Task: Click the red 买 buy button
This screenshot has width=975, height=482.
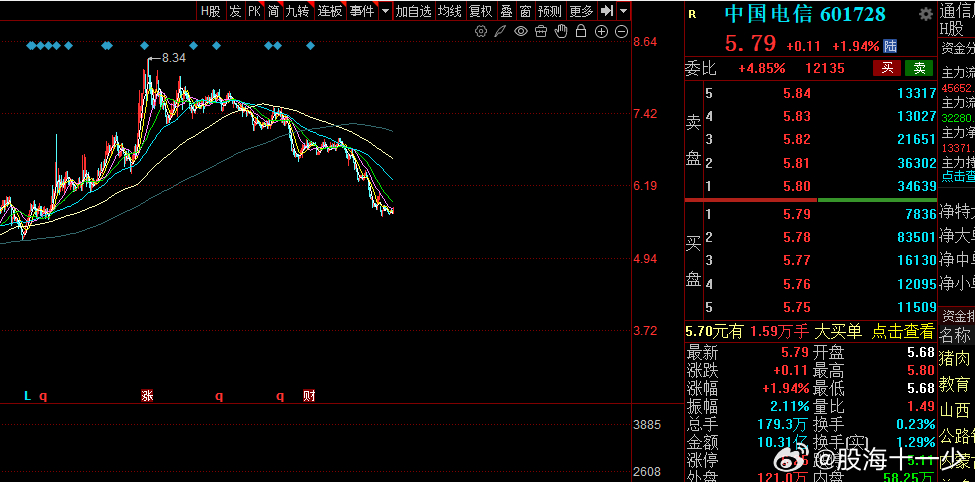Action: click(x=887, y=68)
